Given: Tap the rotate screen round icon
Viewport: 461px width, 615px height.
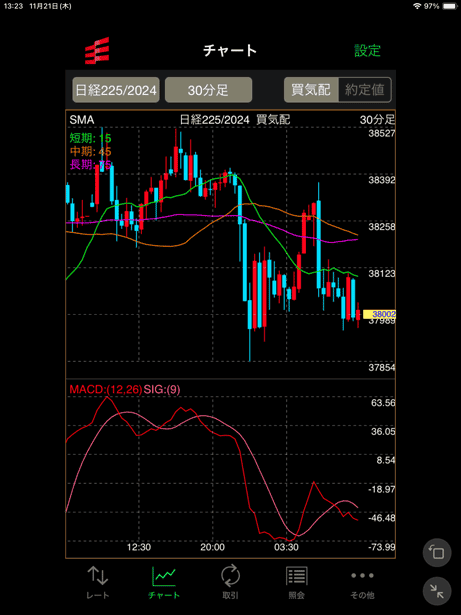Looking at the screenshot, I should (437, 553).
